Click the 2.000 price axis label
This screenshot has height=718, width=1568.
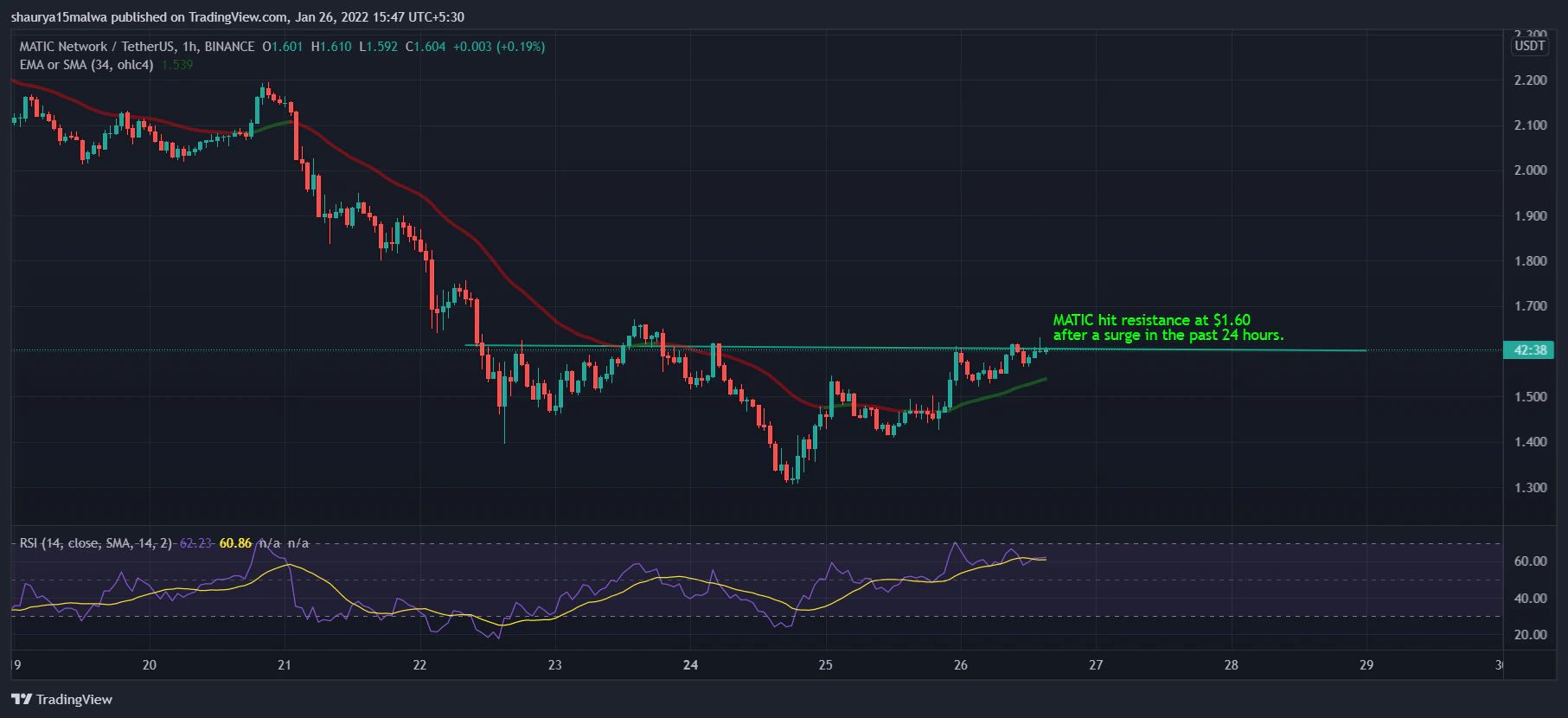click(x=1530, y=170)
